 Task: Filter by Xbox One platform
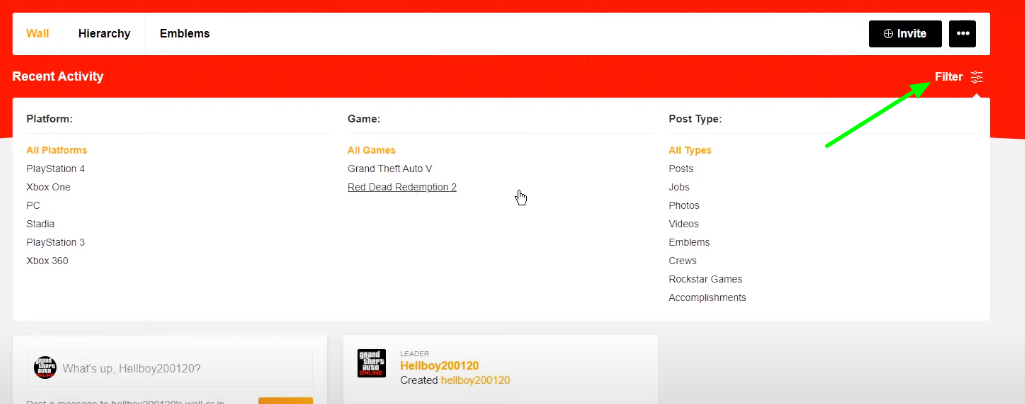click(48, 187)
